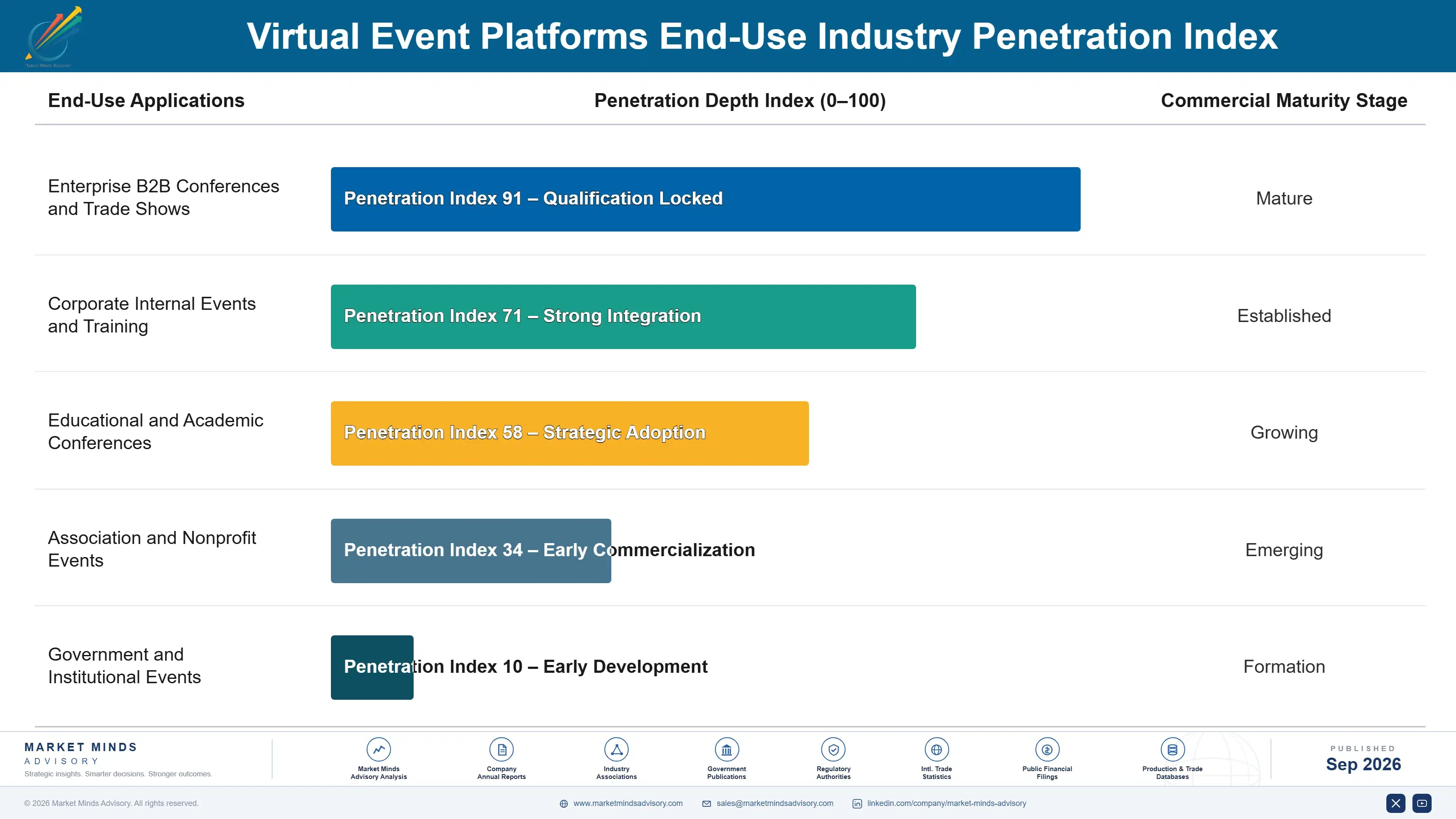Click the Sep 2026 published date

tap(1363, 765)
